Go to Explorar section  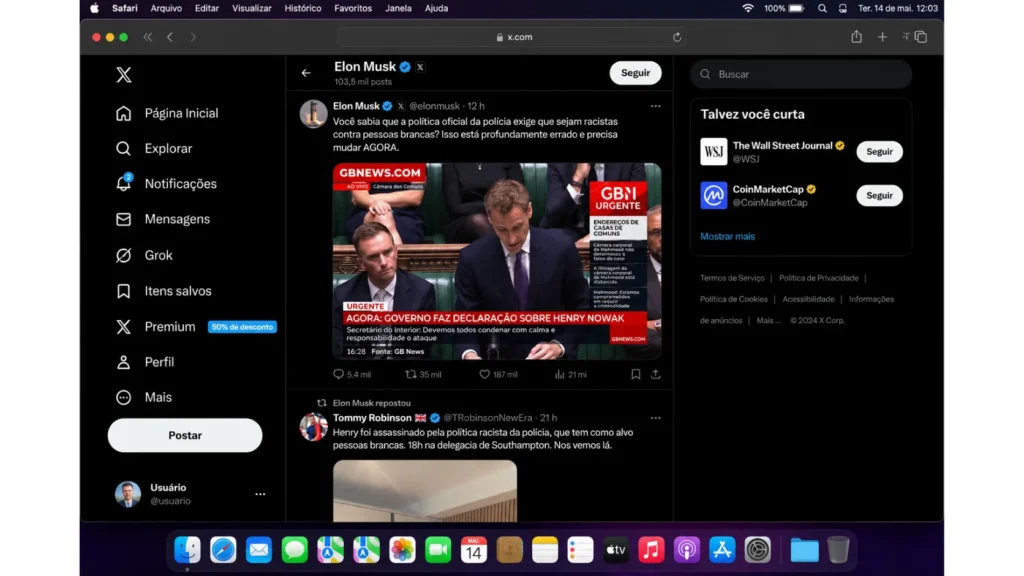coord(154,148)
